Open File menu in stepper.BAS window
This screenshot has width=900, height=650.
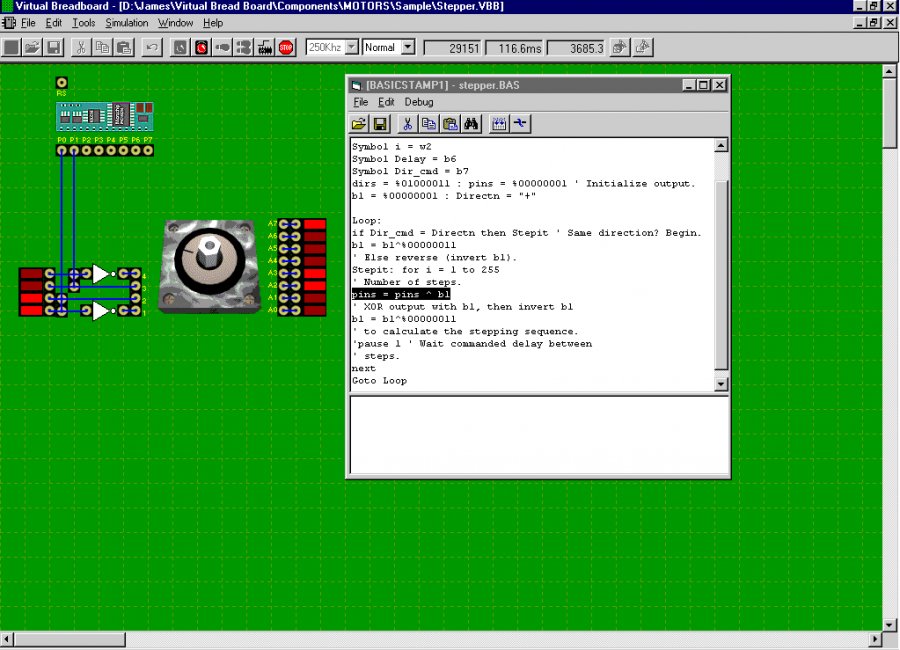click(x=360, y=102)
